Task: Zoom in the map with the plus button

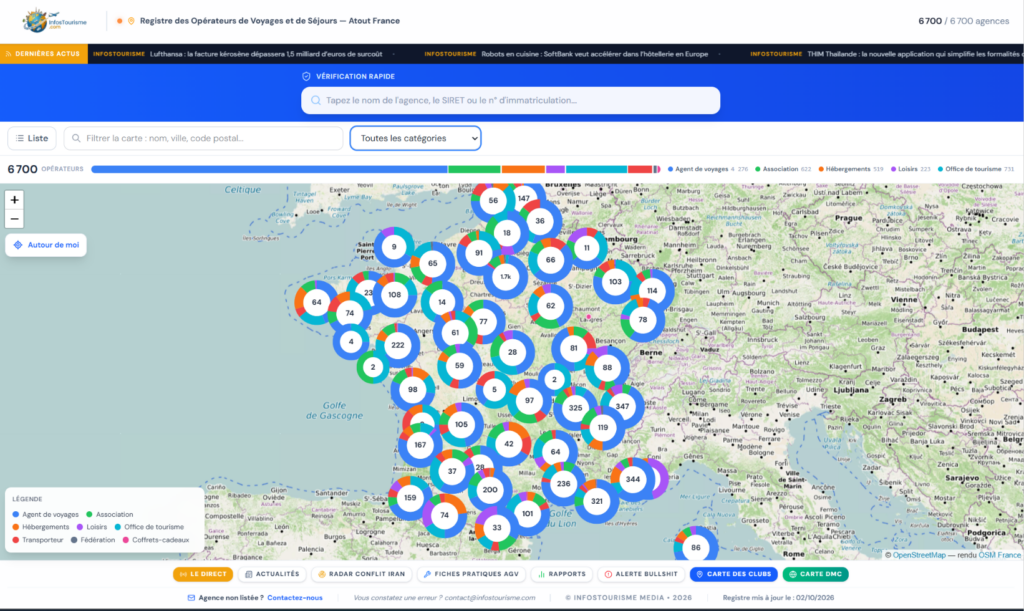Action: (14, 200)
